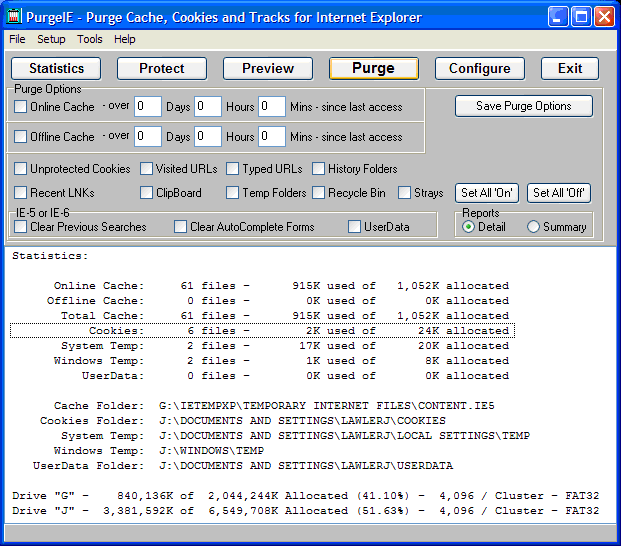Click Online Cache Days input field
The height and width of the screenshot is (546, 621).
coord(148,107)
